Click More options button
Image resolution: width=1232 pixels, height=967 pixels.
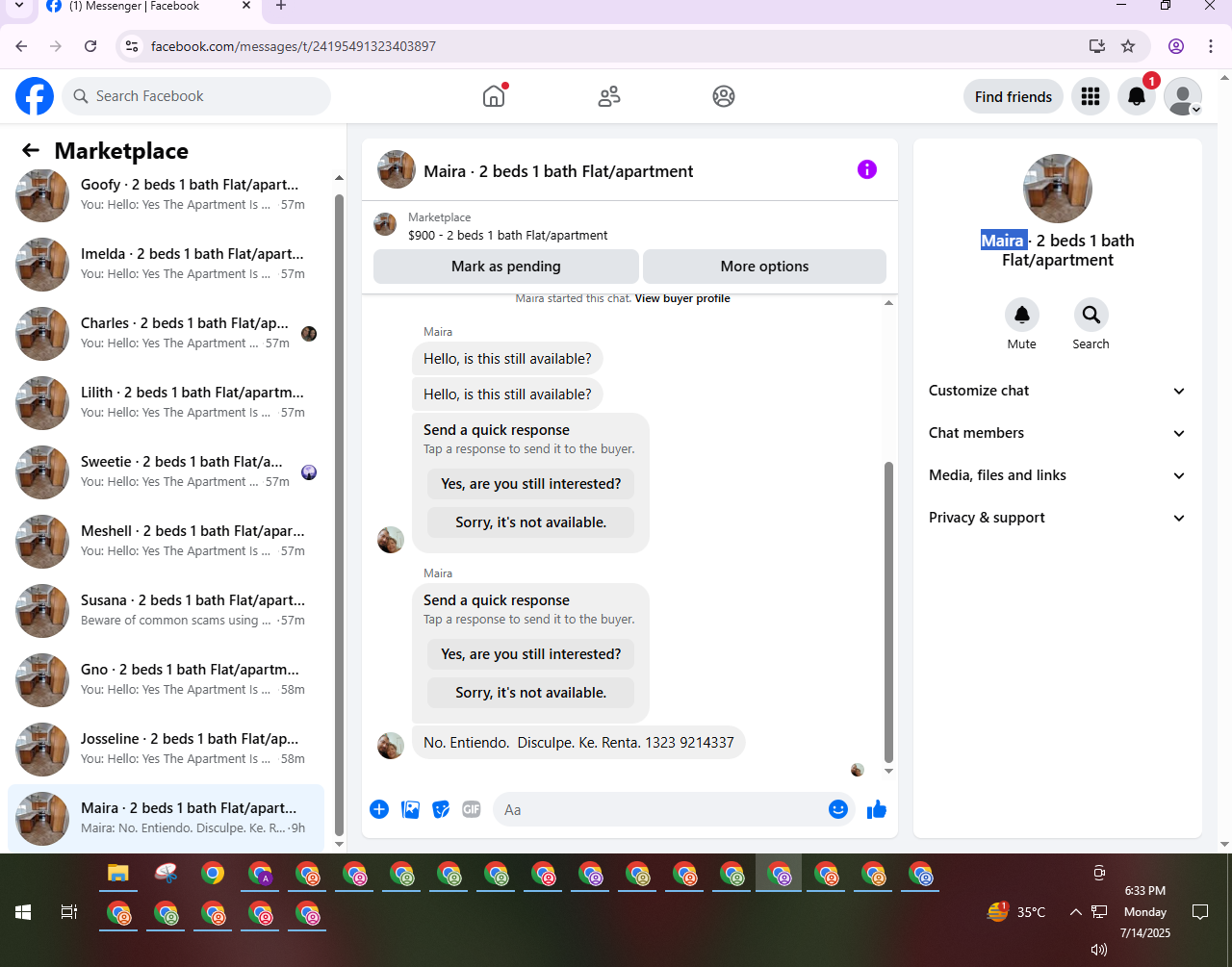click(x=764, y=267)
